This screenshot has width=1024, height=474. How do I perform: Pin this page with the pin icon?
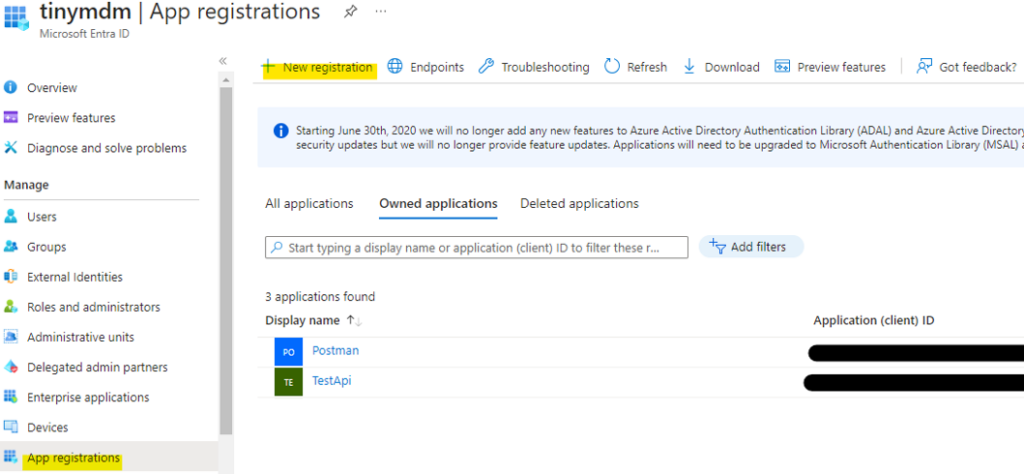click(x=351, y=12)
